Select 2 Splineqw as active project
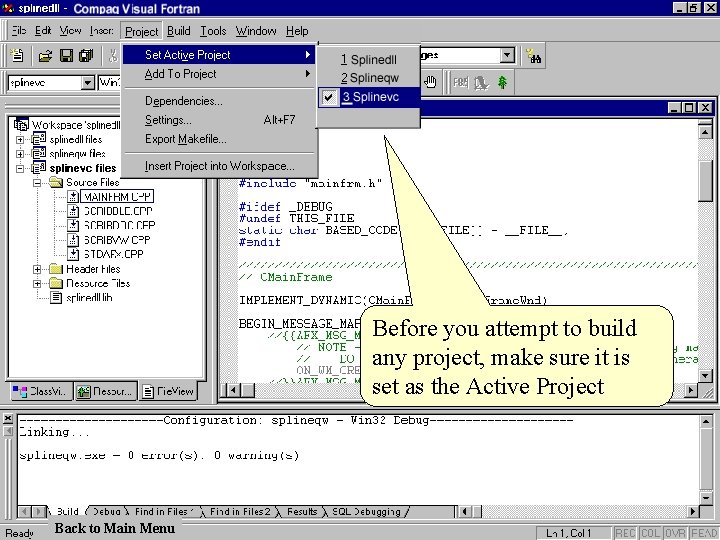Image resolution: width=720 pixels, height=540 pixels. (369, 78)
